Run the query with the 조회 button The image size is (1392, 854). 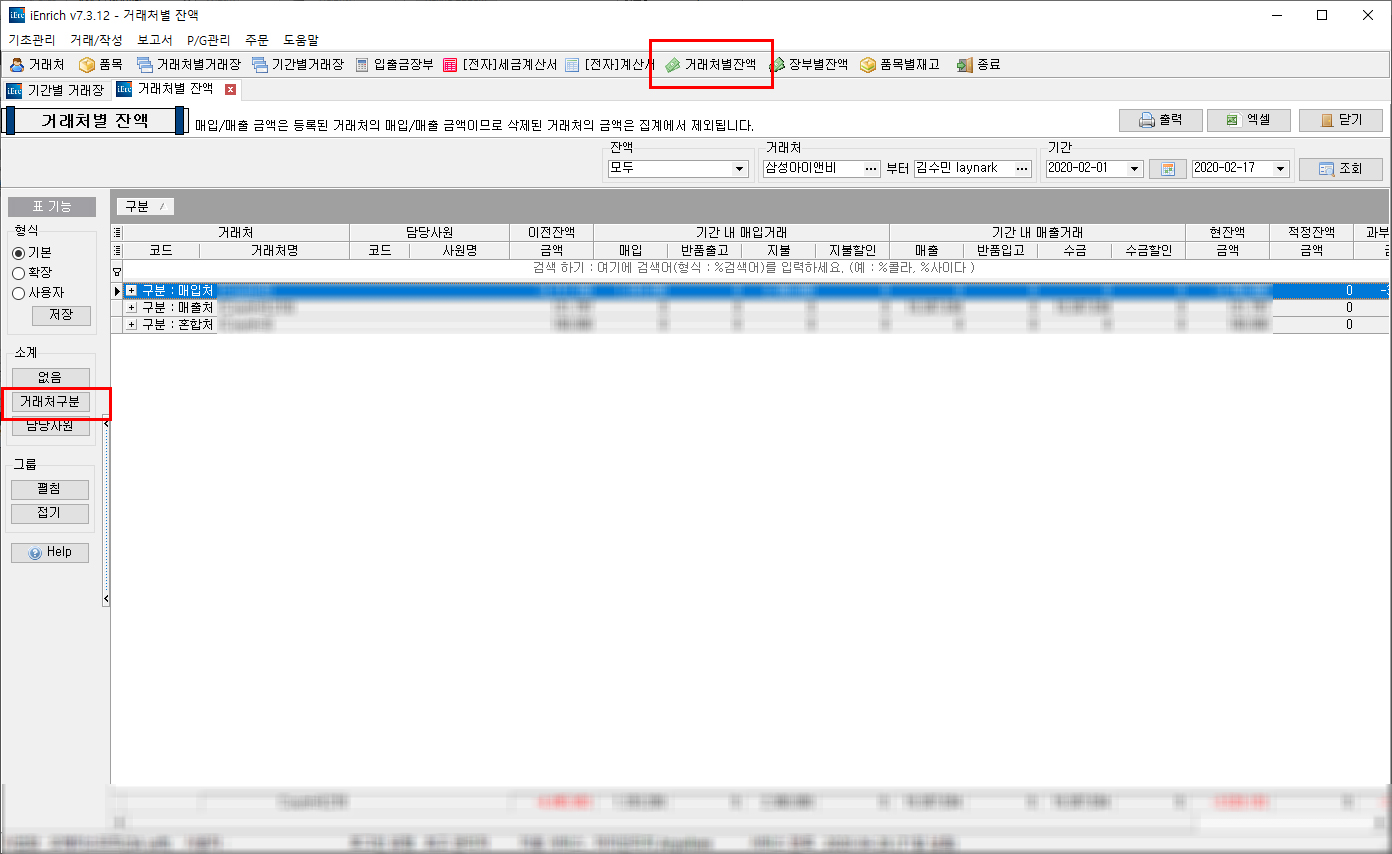click(1340, 169)
